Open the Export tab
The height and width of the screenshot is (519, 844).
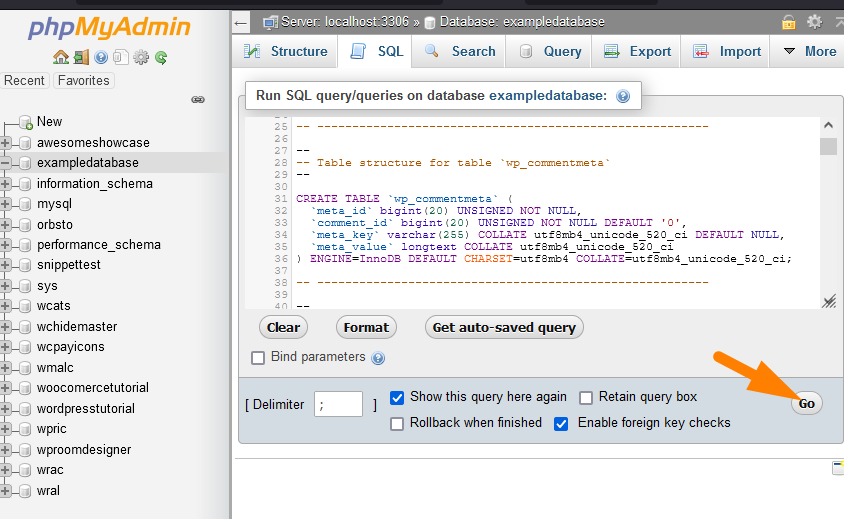(637, 52)
